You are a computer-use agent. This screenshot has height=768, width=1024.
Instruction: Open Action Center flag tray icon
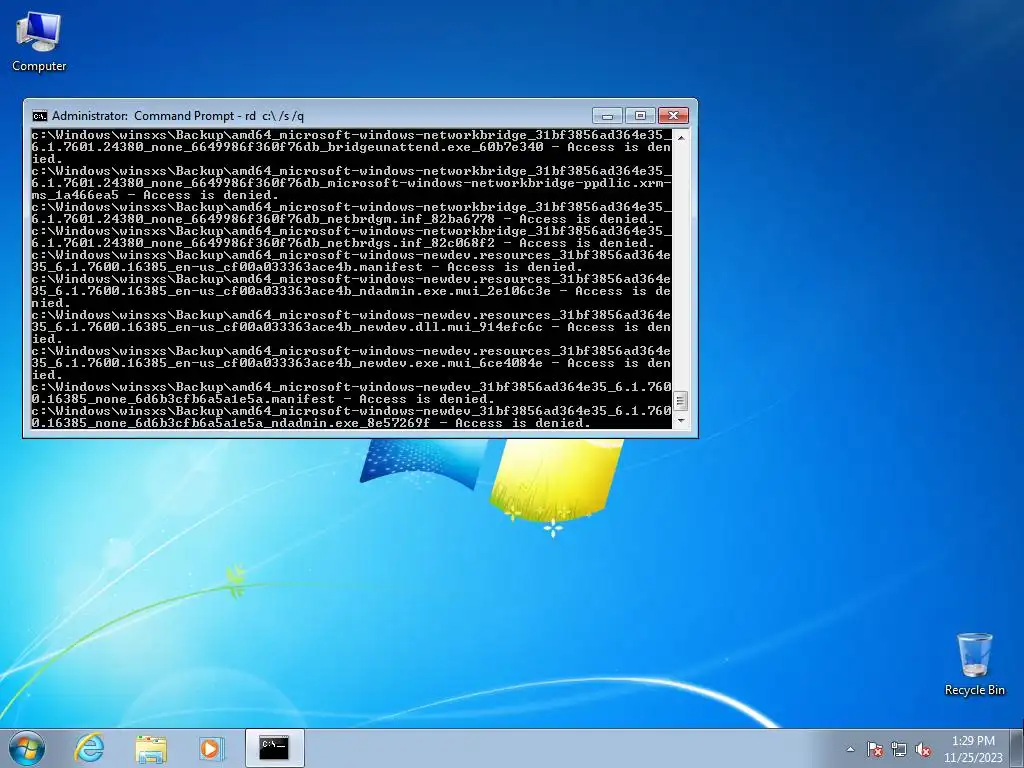[x=875, y=749]
